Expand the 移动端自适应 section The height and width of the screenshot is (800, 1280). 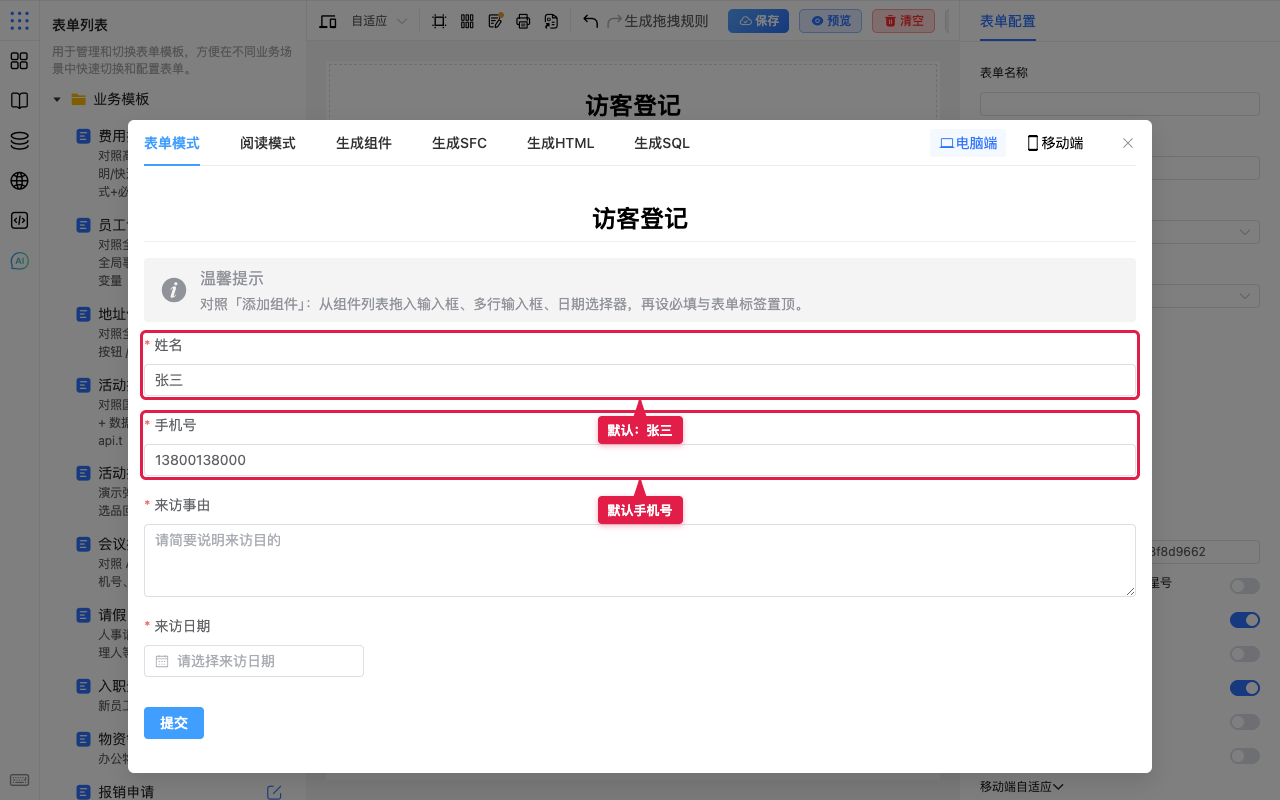pyautogui.click(x=1021, y=787)
